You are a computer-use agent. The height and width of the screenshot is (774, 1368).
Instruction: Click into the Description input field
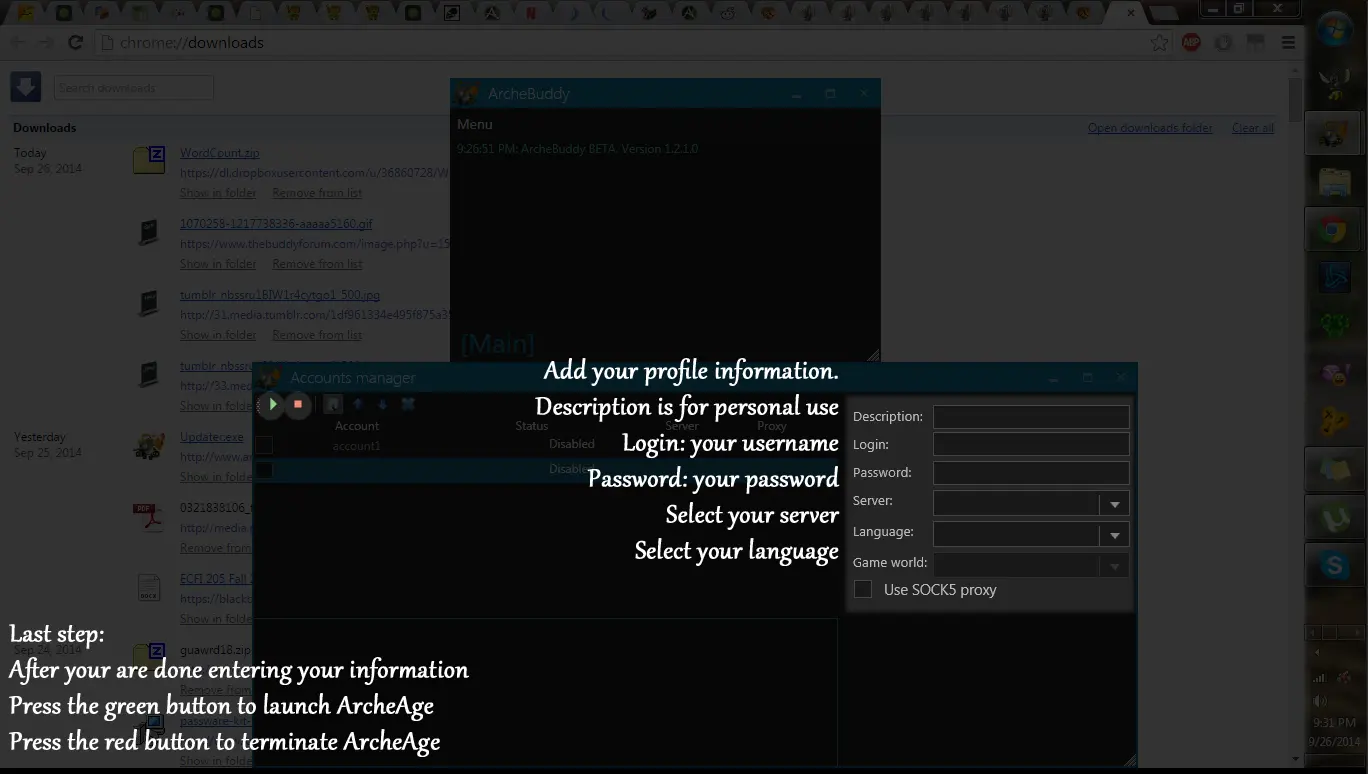click(x=1030, y=417)
